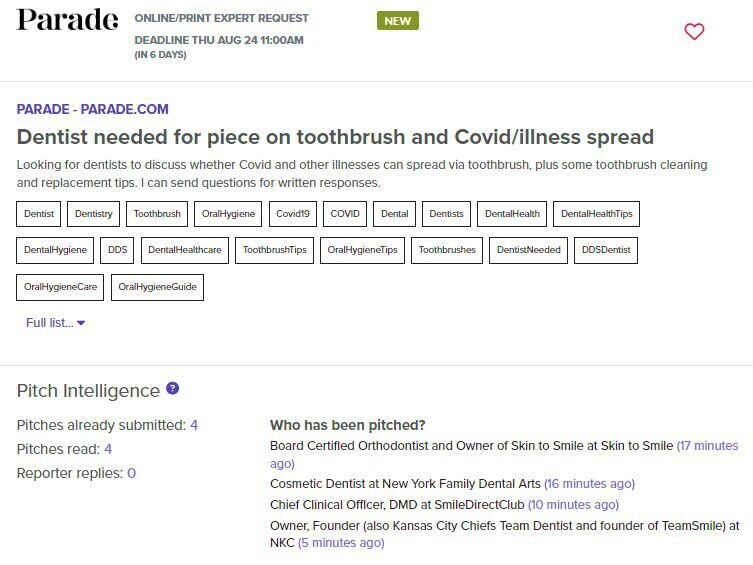Click the DDS tag
This screenshot has height=565, width=753.
118,250
